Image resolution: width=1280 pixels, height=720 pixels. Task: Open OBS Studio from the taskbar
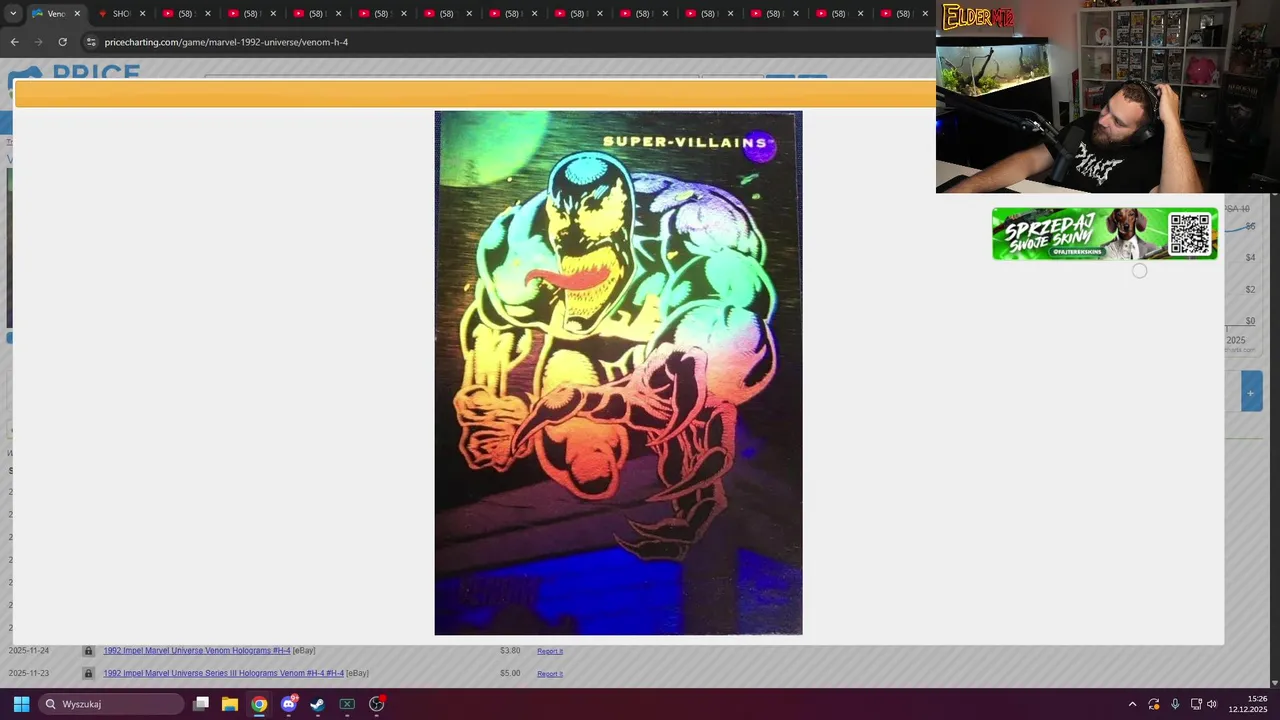tap(377, 704)
